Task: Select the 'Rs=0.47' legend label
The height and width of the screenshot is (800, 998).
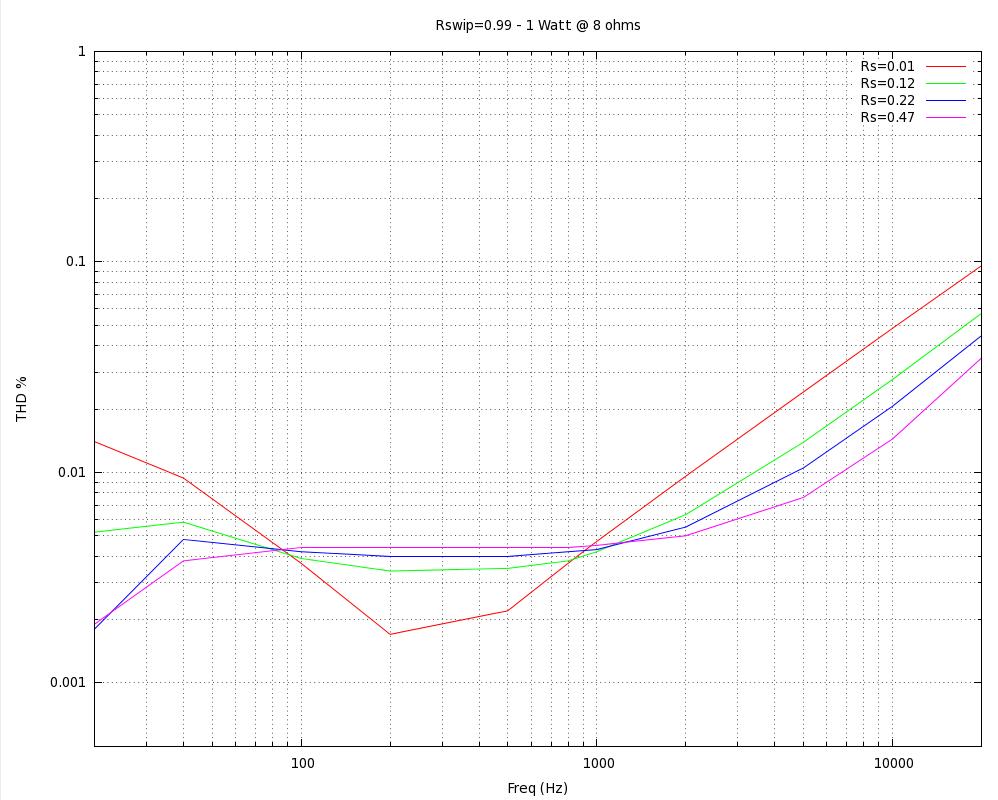Action: [x=887, y=118]
